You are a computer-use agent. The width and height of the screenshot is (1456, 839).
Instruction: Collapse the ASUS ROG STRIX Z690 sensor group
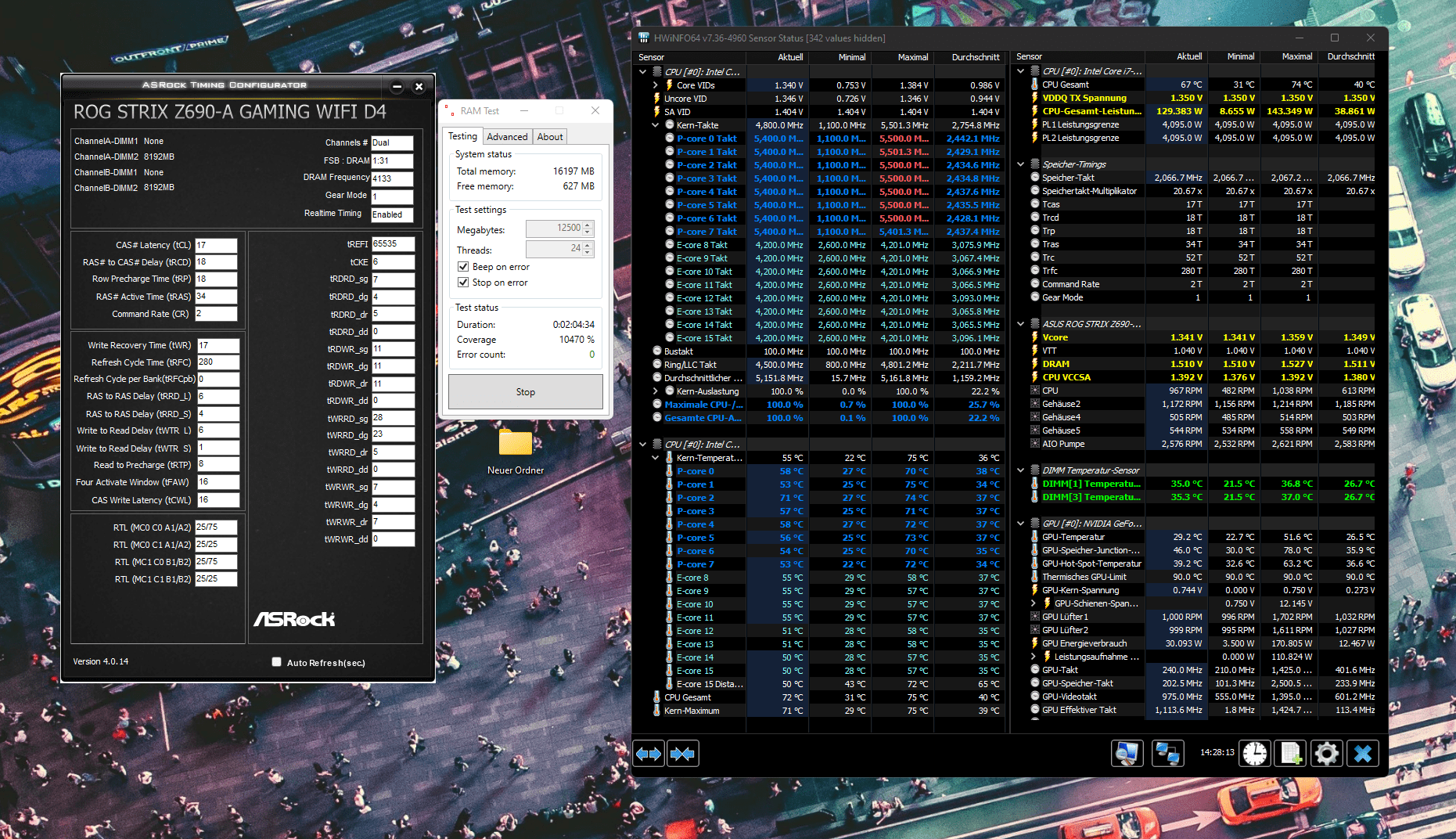tap(1021, 324)
